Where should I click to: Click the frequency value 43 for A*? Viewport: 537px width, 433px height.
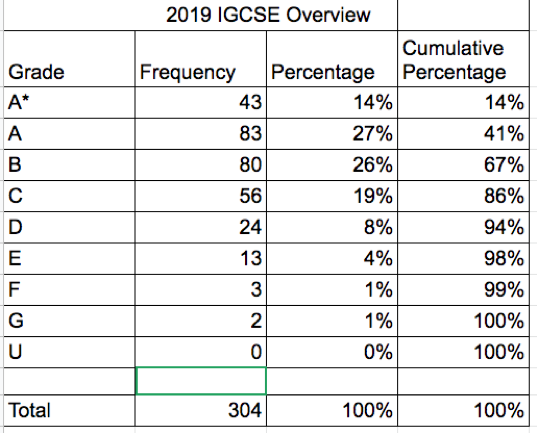(201, 102)
